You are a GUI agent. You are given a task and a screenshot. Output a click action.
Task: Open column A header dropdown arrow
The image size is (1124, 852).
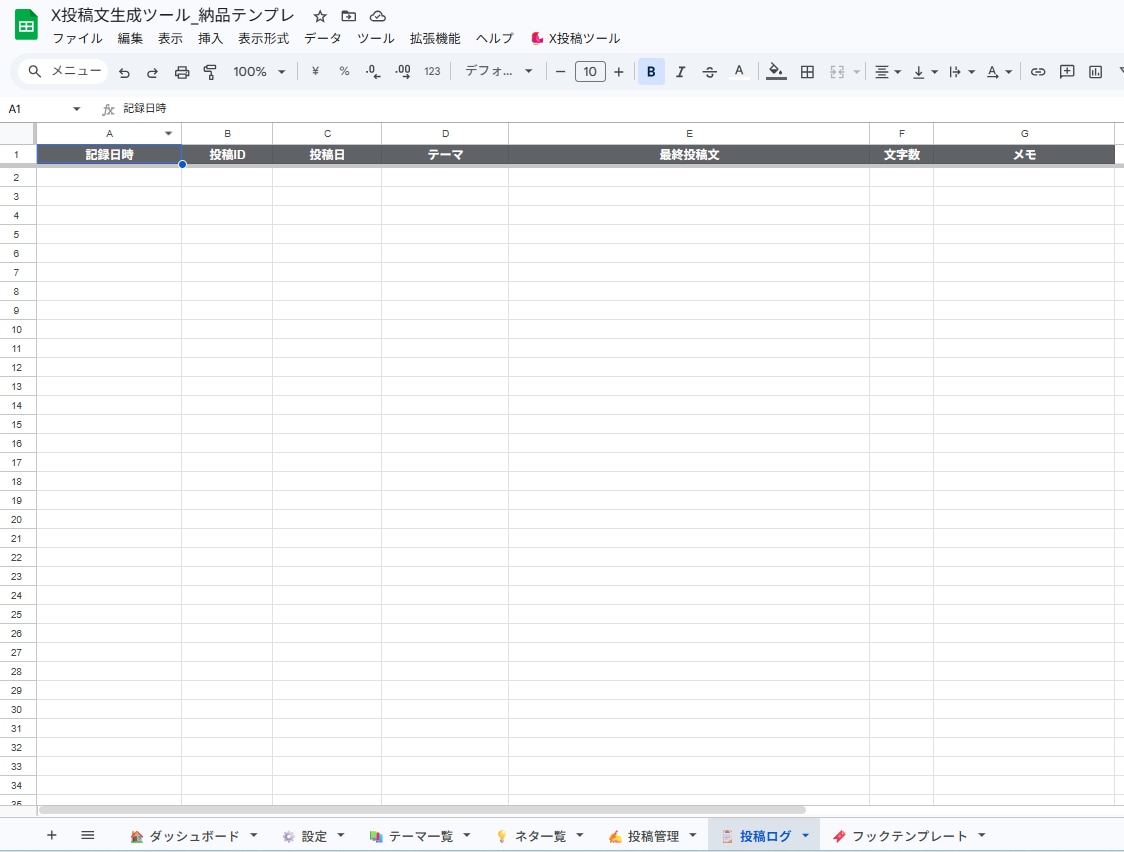point(168,133)
